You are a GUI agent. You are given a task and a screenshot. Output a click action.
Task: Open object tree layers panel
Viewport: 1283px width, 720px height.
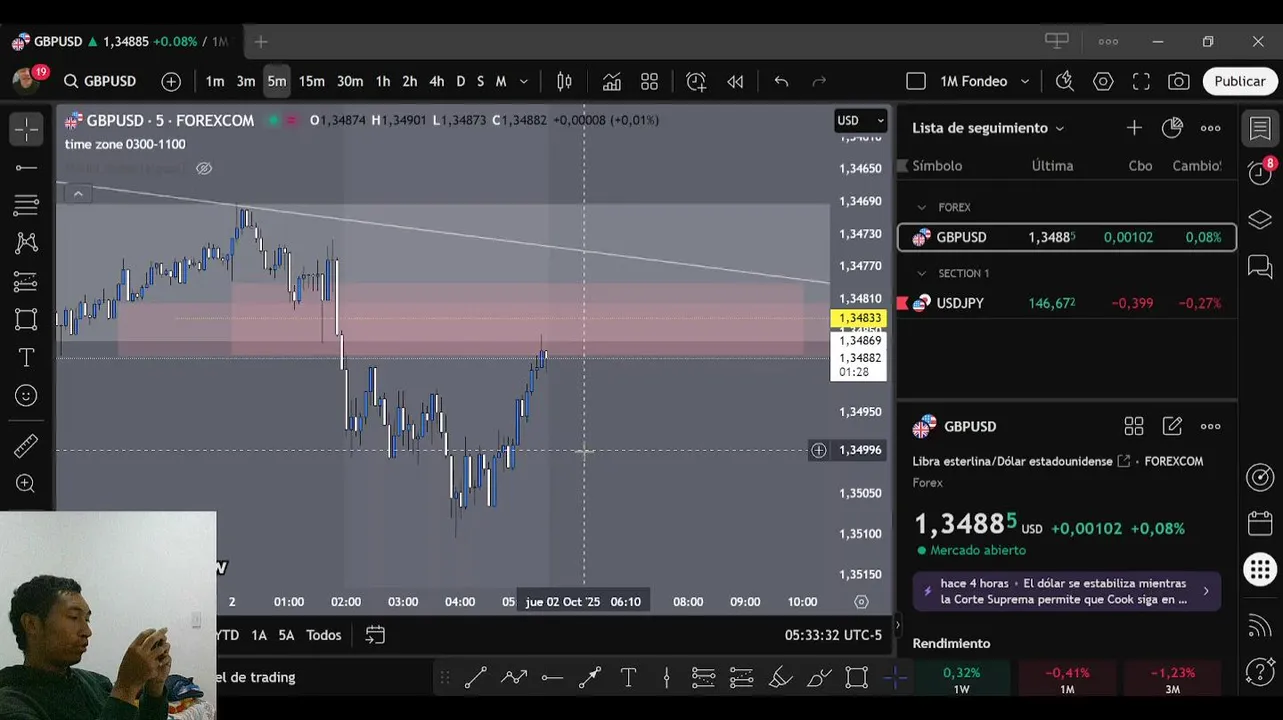point(1260,219)
